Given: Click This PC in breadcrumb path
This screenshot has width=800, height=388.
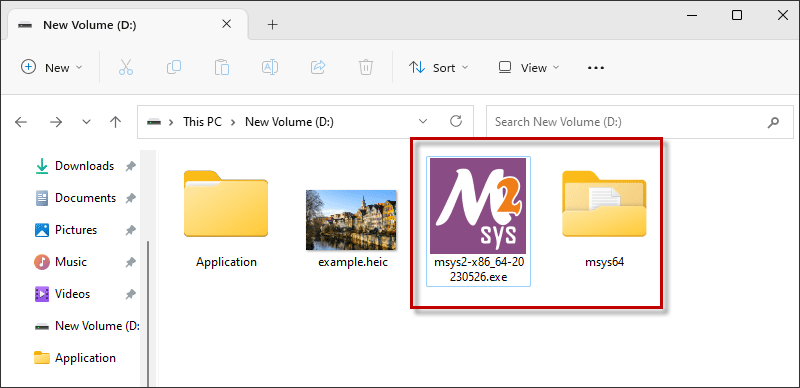Looking at the screenshot, I should 203,122.
